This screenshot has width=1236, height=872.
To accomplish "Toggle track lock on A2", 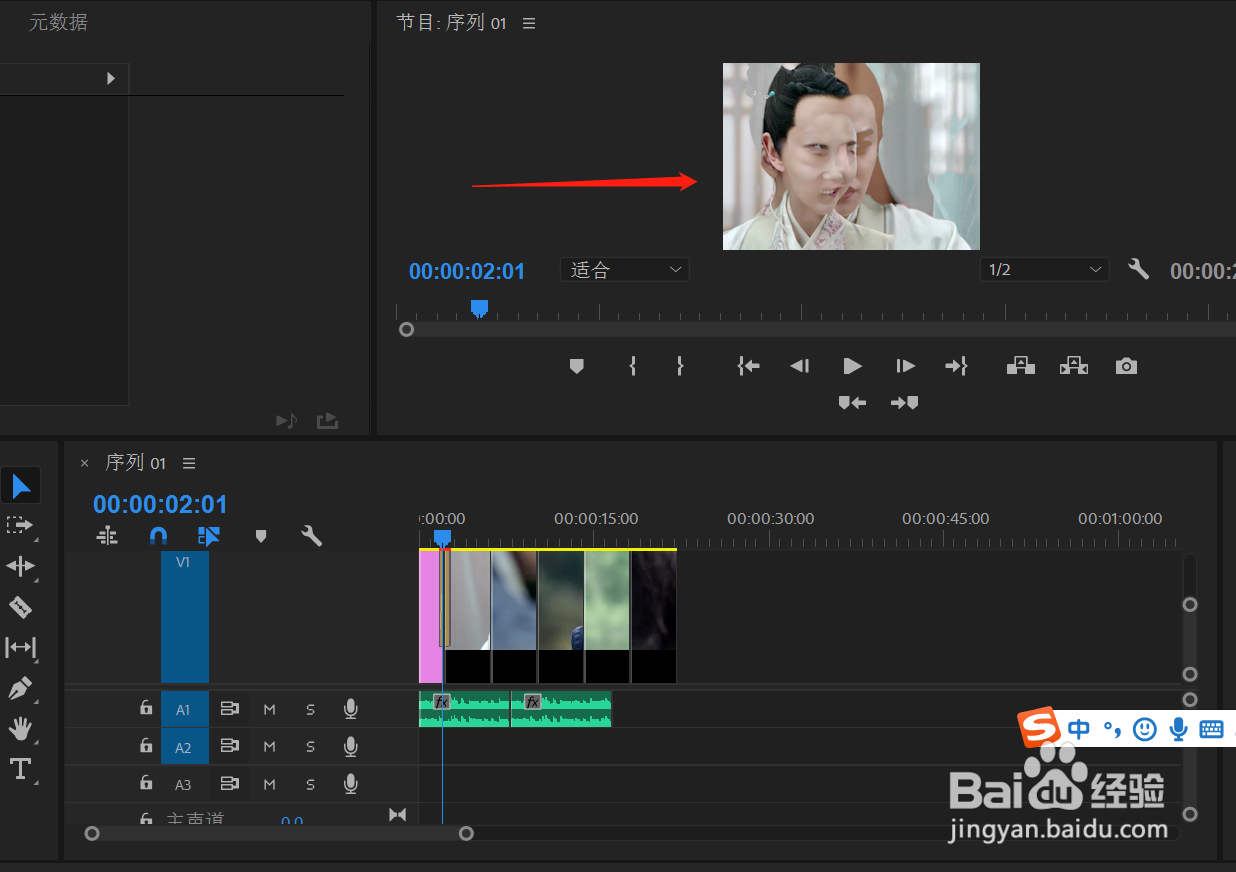I will [x=146, y=746].
